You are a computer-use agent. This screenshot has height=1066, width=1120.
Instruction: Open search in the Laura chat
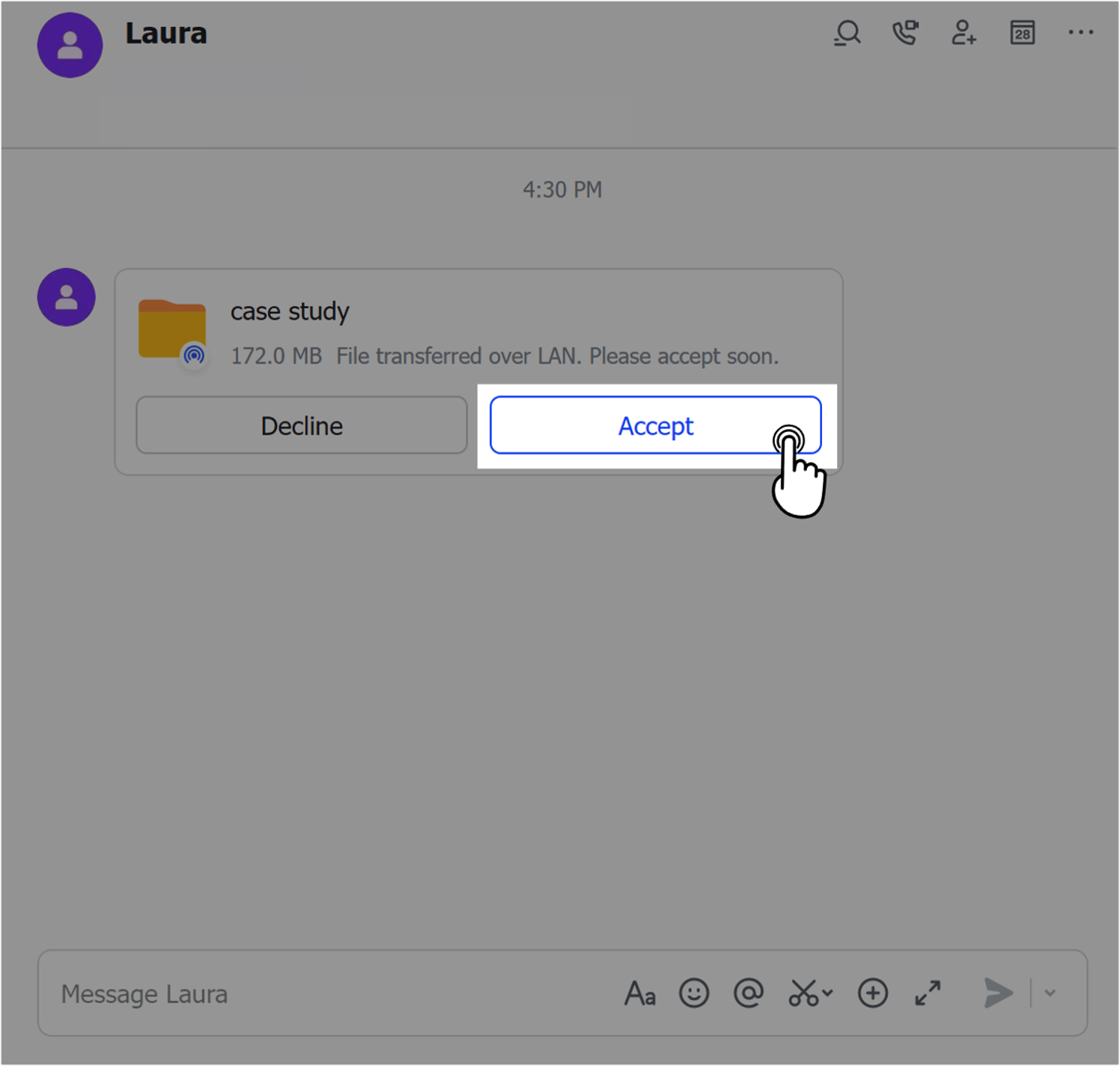pyautogui.click(x=847, y=33)
